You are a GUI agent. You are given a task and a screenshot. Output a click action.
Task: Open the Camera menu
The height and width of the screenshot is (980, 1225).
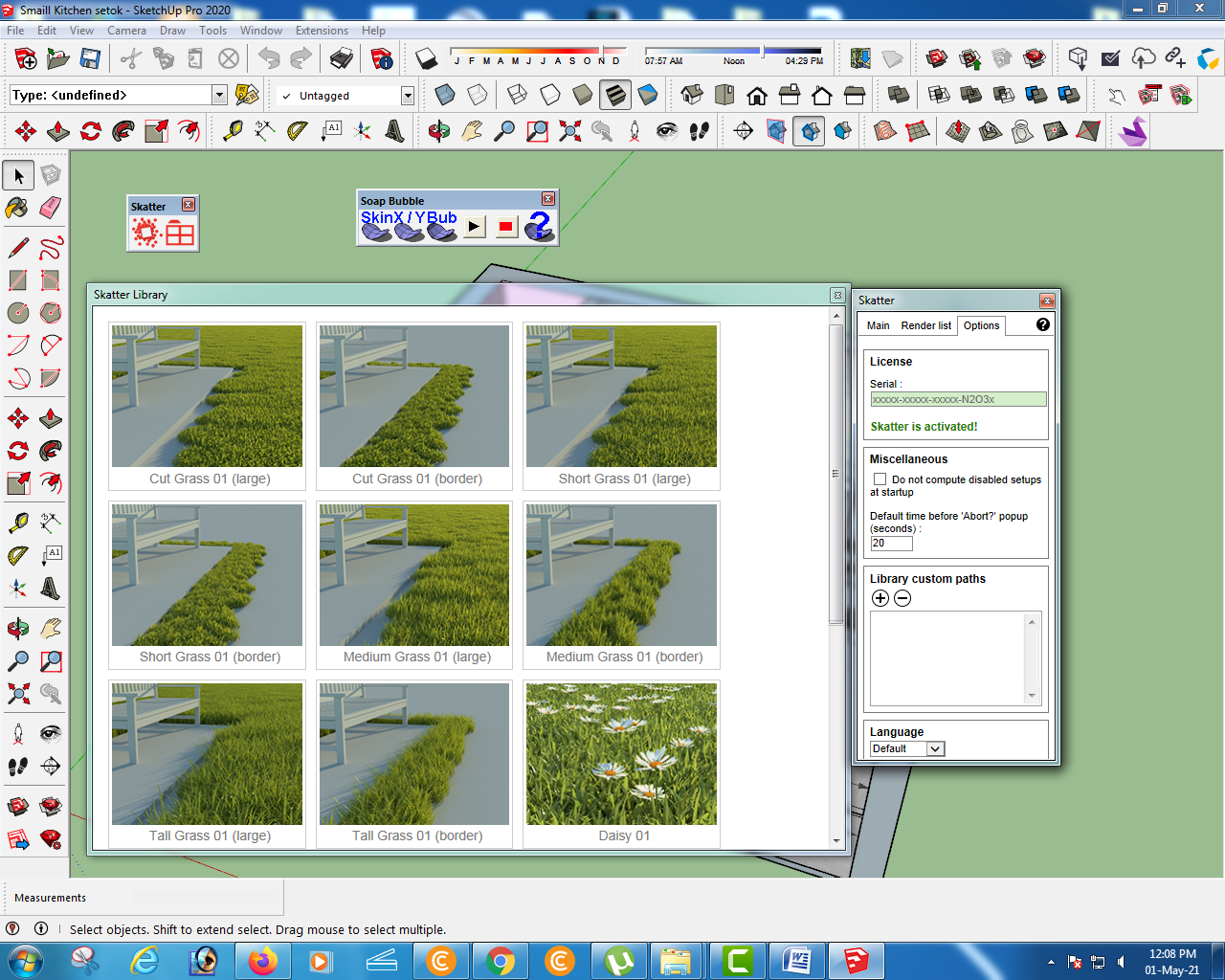coord(126,31)
